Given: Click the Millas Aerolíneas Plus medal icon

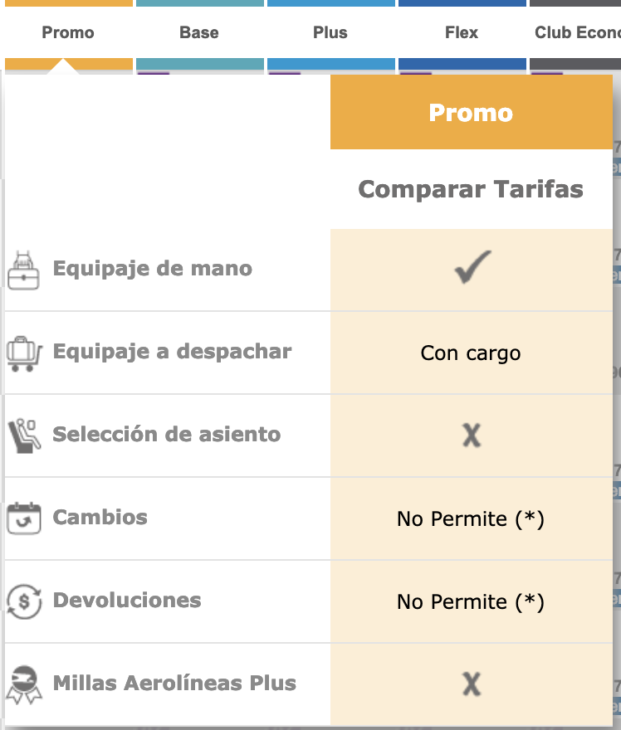Looking at the screenshot, I should [x=24, y=684].
